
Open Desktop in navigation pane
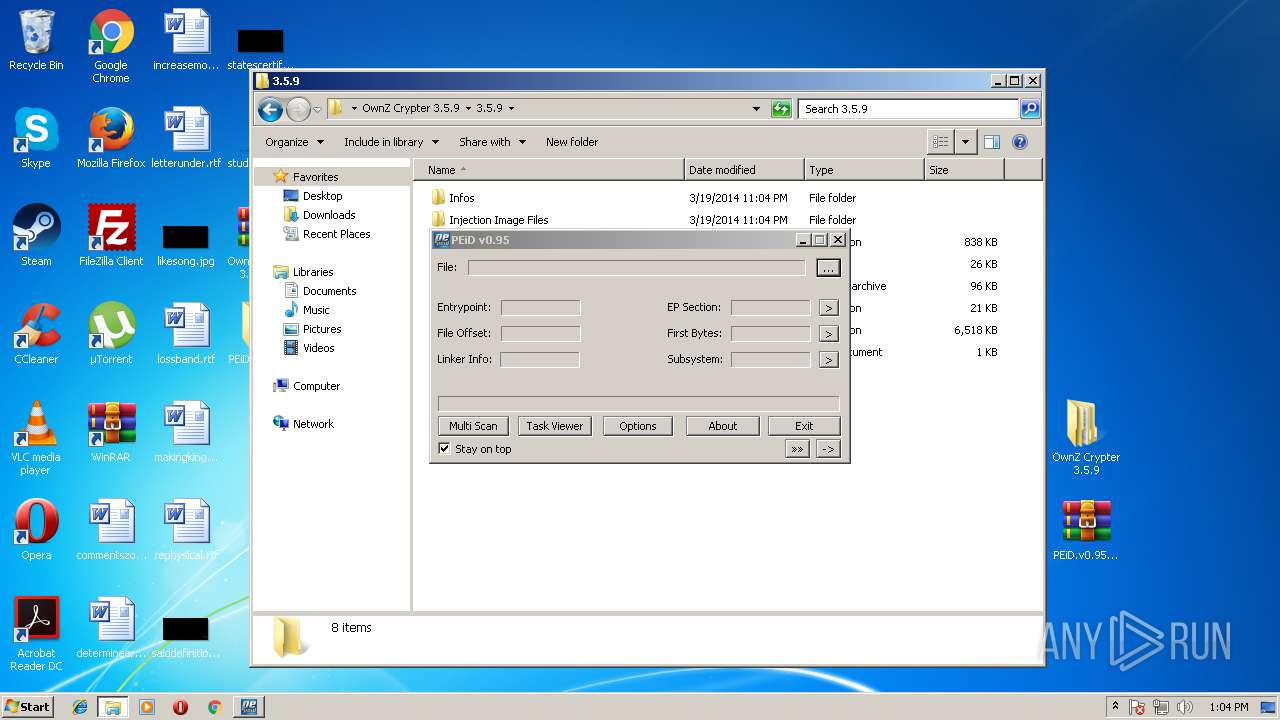[x=312, y=196]
